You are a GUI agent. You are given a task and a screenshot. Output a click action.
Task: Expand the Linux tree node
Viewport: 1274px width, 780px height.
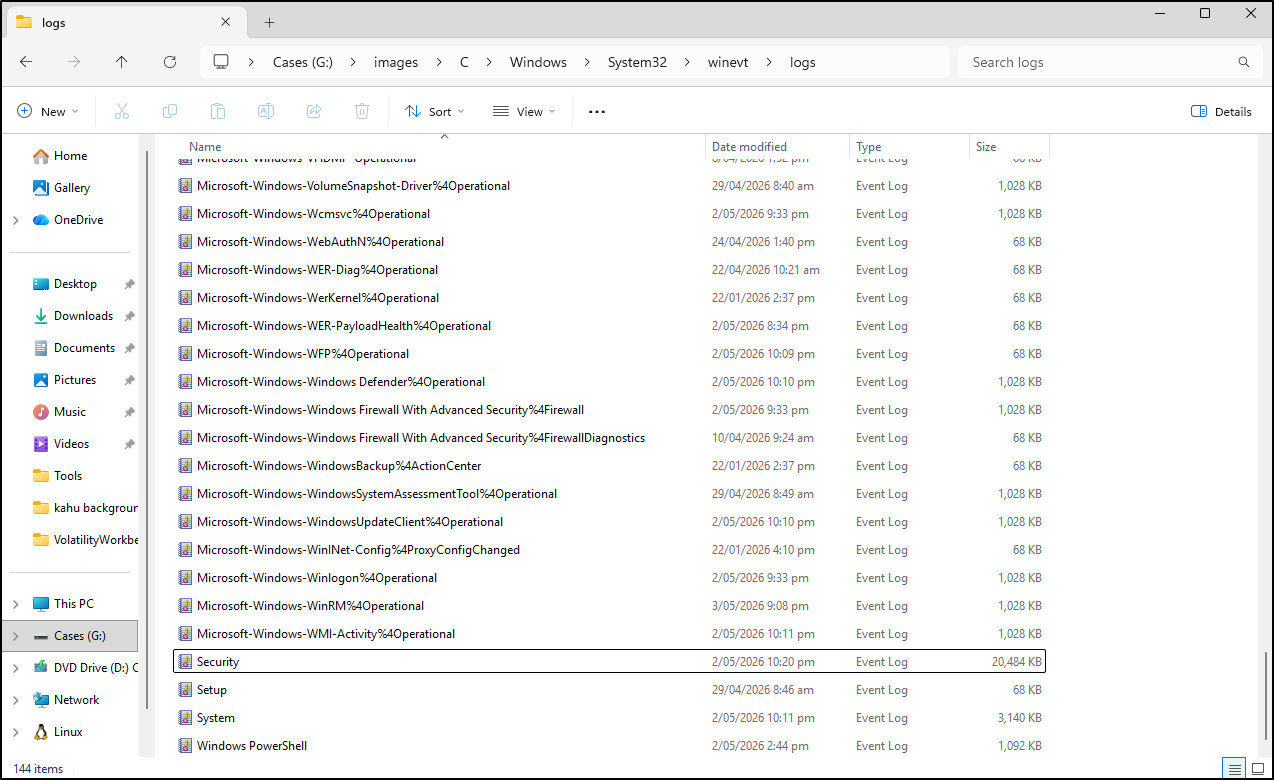(15, 732)
